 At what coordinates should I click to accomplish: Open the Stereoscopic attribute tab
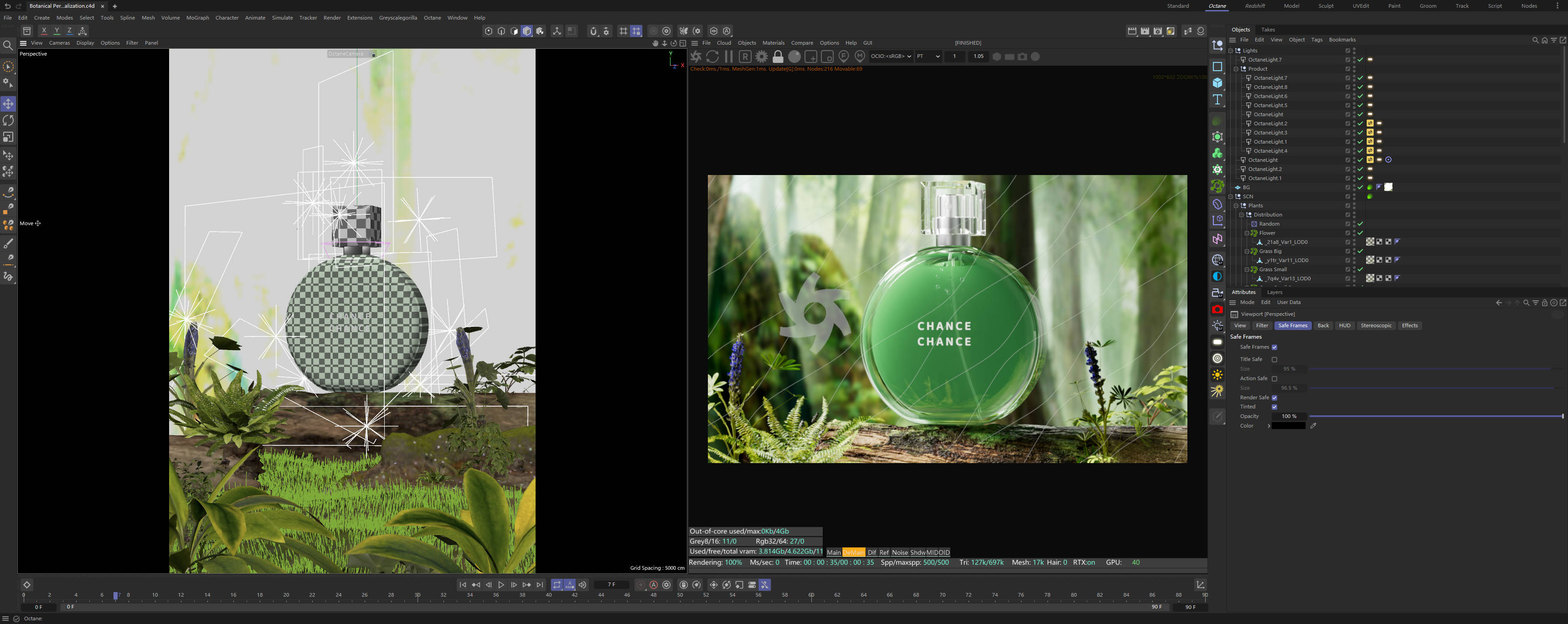pos(1376,326)
